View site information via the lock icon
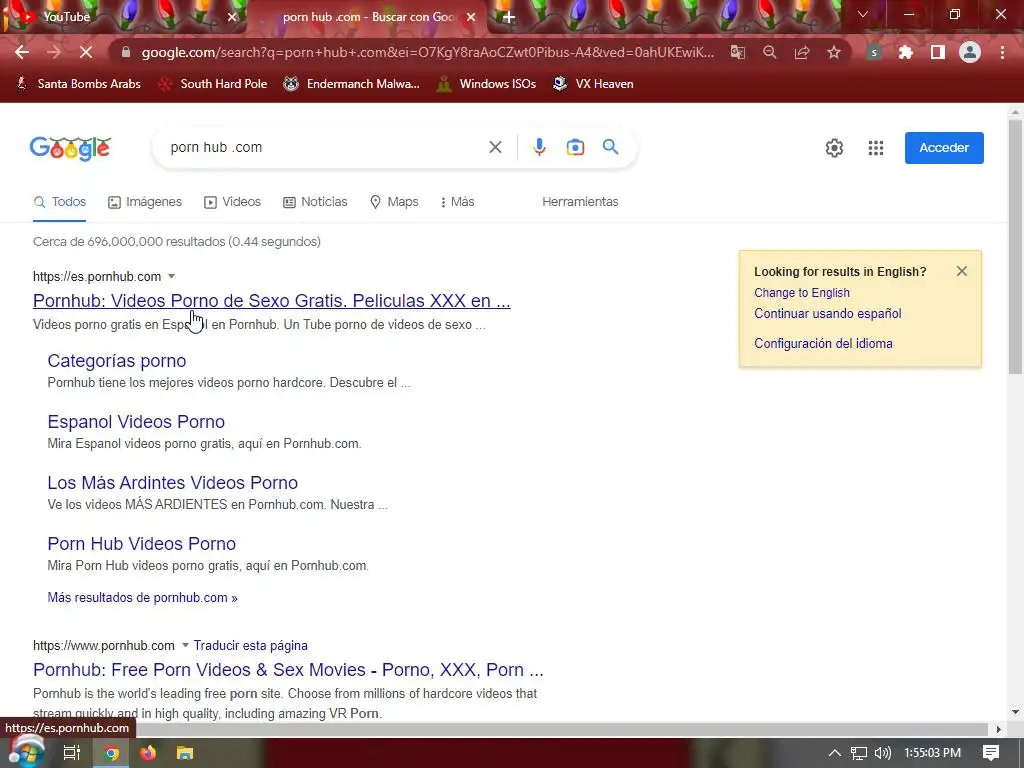This screenshot has width=1024, height=768. click(126, 52)
